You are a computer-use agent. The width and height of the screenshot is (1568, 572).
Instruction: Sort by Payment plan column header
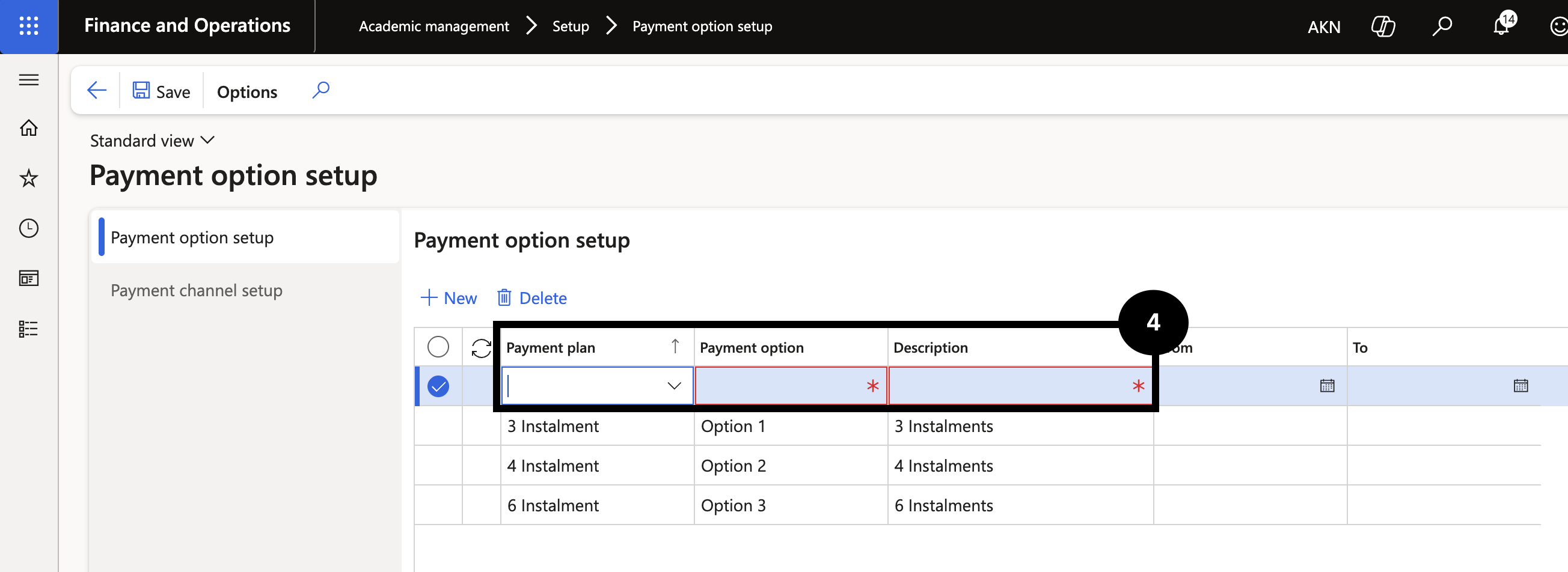pyautogui.click(x=596, y=347)
